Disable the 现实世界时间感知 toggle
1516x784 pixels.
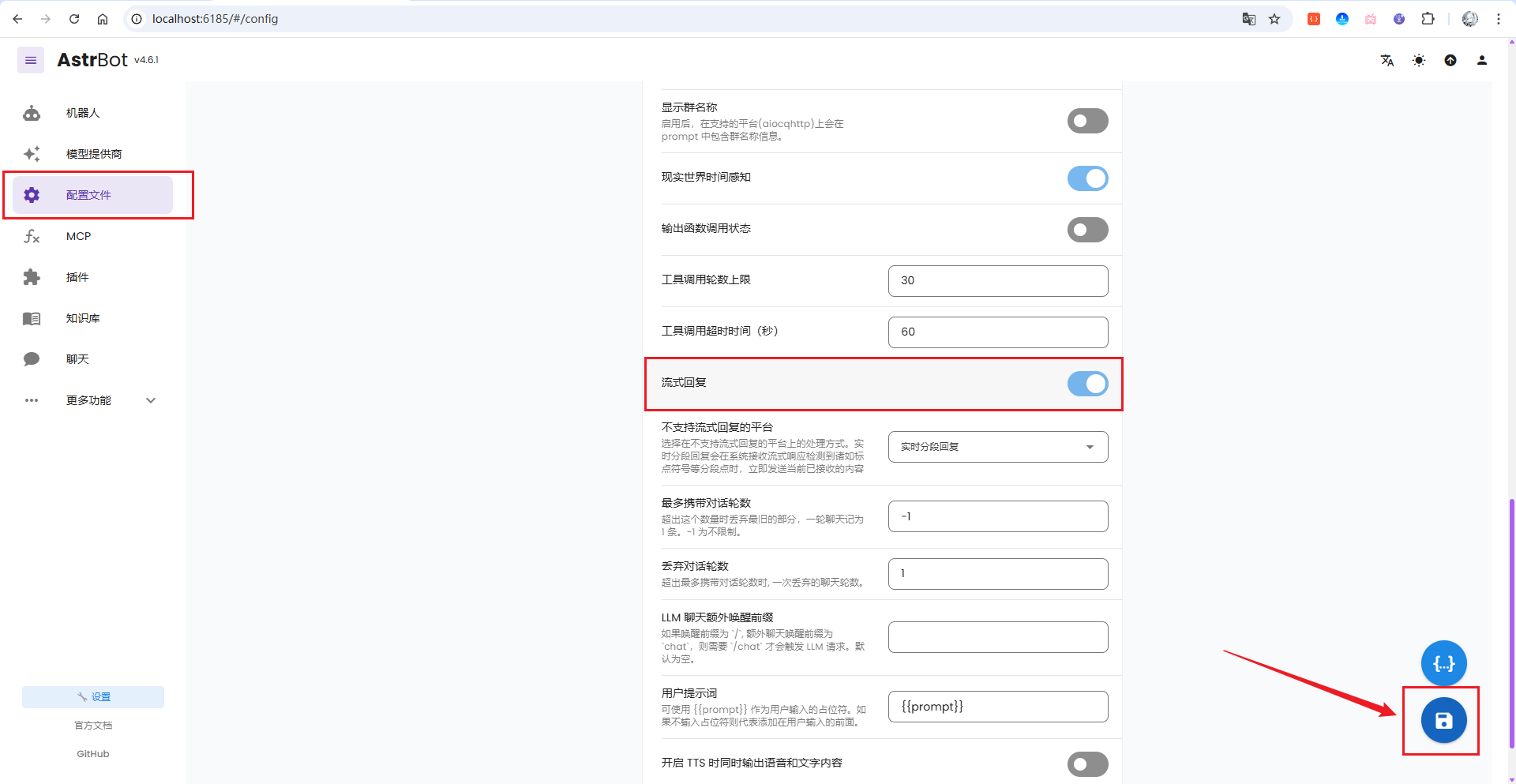pyautogui.click(x=1087, y=178)
